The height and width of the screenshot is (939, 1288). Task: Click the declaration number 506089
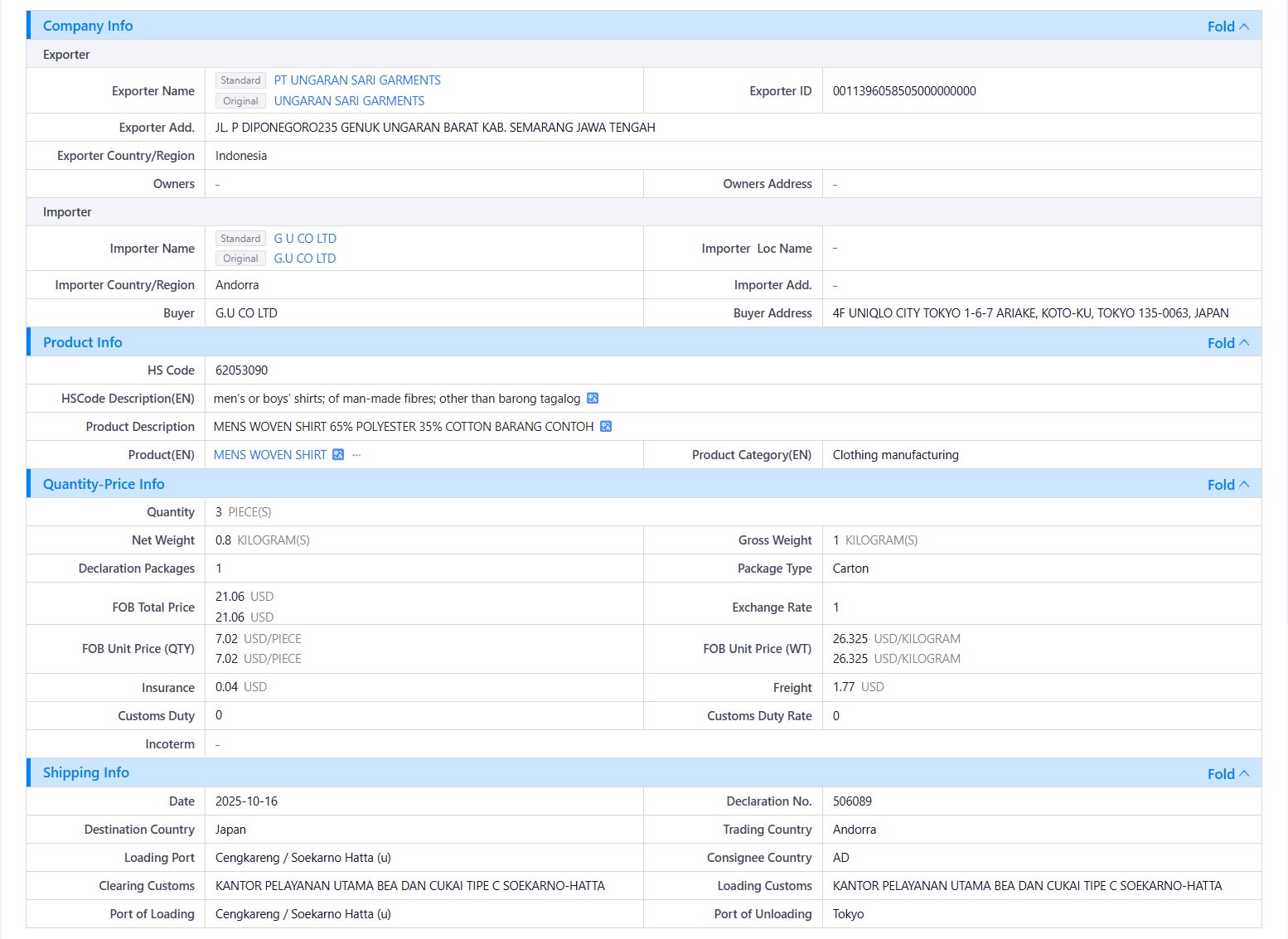(852, 801)
